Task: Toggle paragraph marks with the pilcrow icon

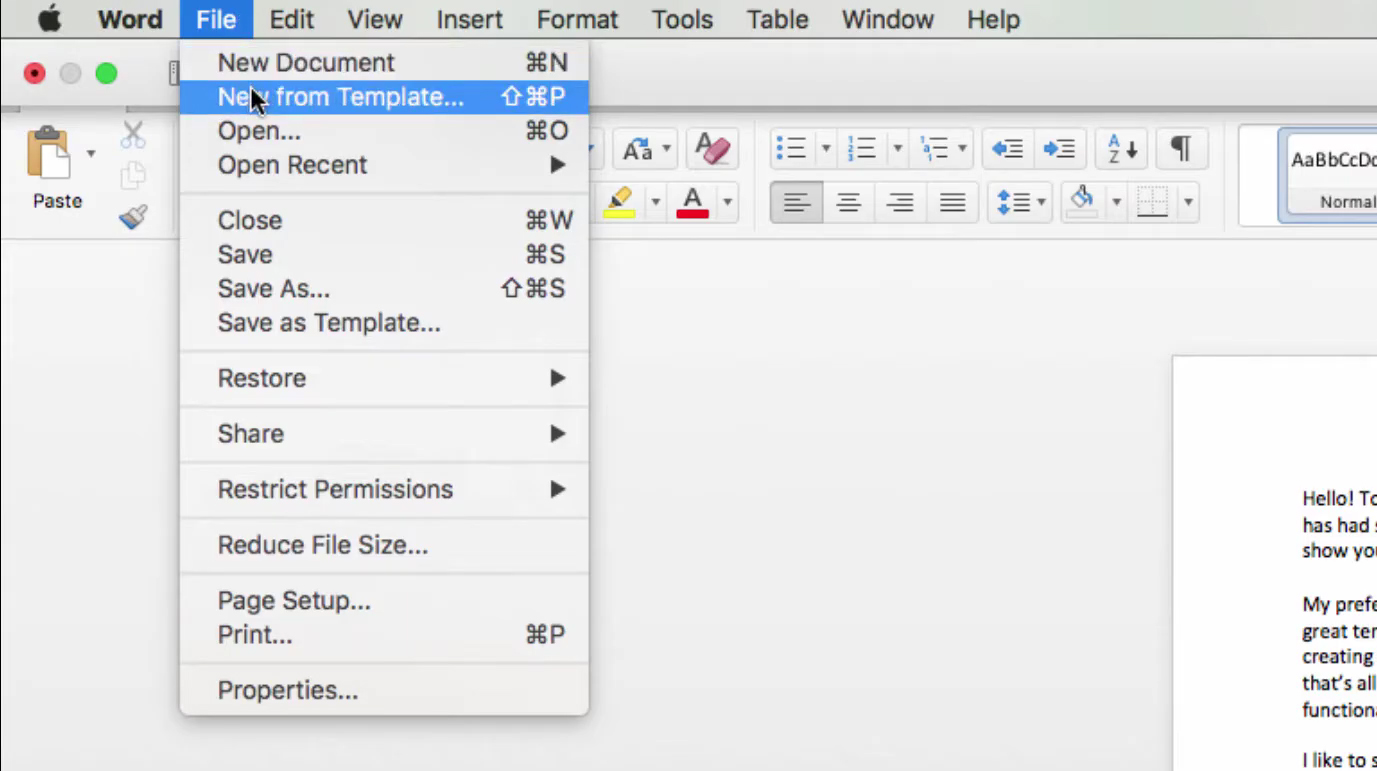Action: pos(1181,147)
